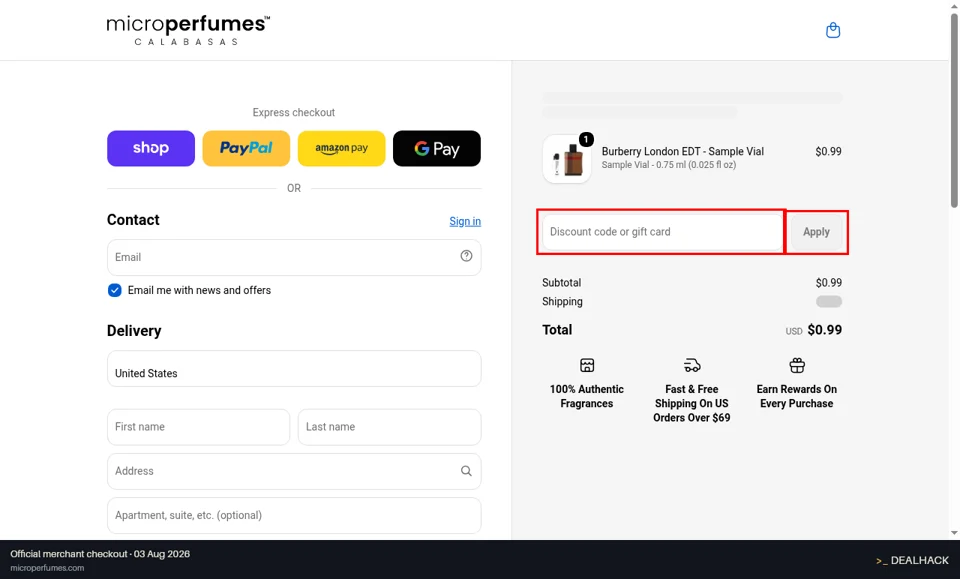Click the Fast & Free Shipping truck icon

[x=692, y=365]
